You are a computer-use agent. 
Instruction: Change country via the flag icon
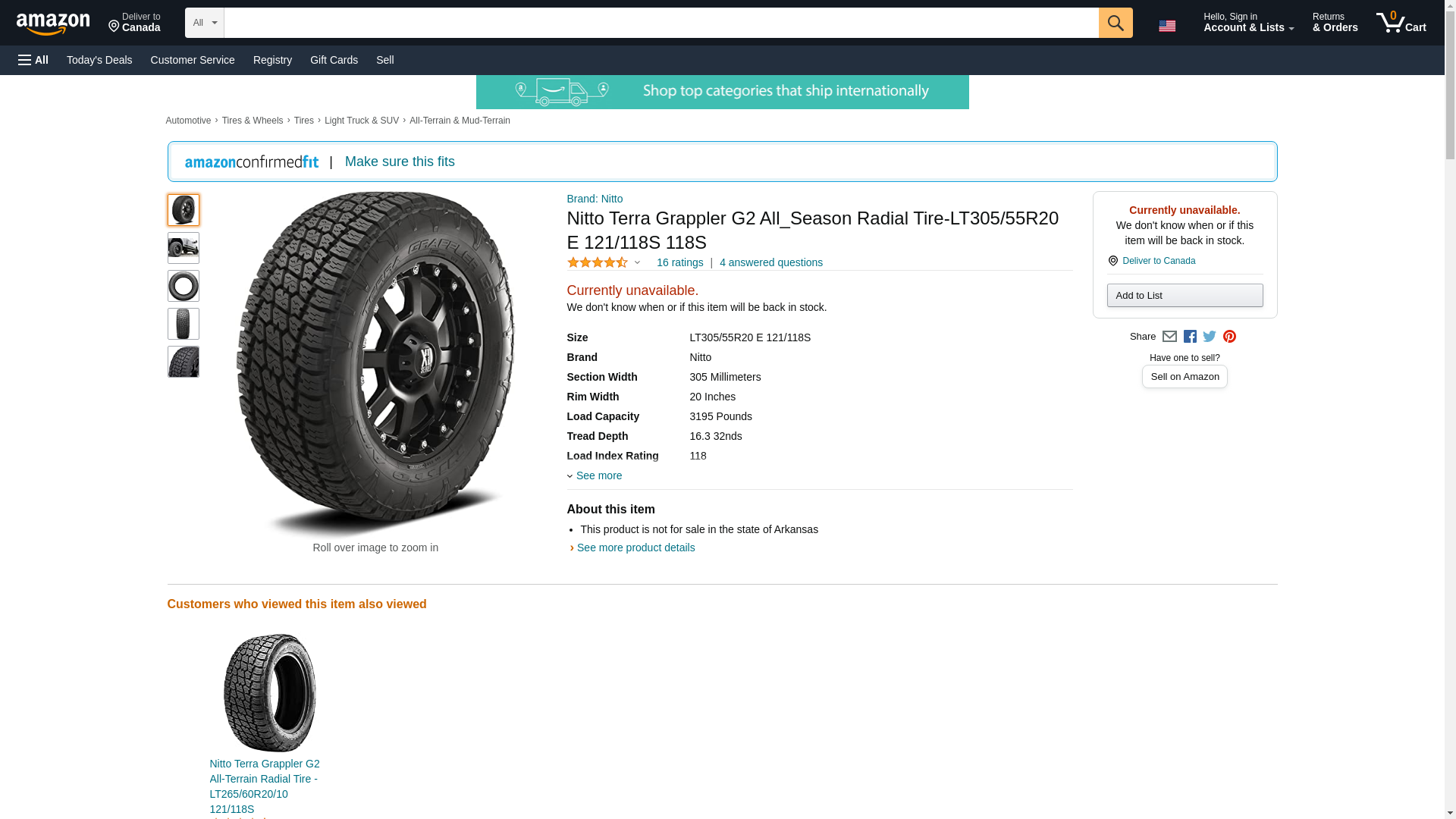pos(1167,26)
